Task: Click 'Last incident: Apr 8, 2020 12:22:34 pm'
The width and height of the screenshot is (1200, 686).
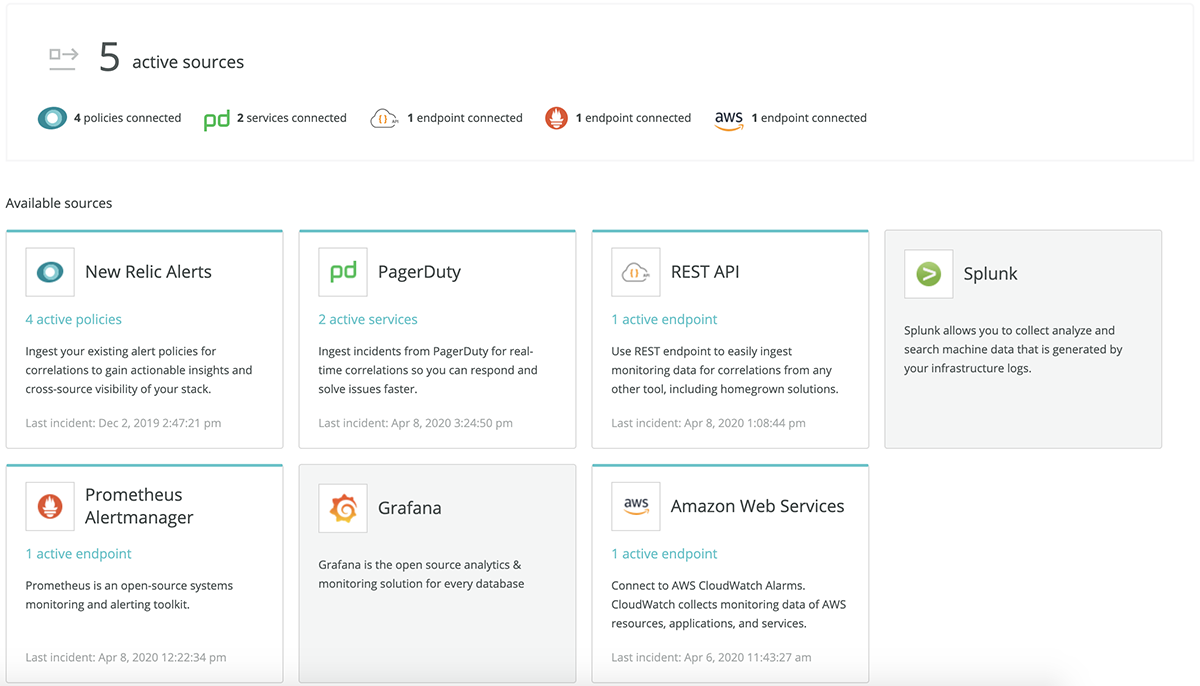Action: [126, 657]
